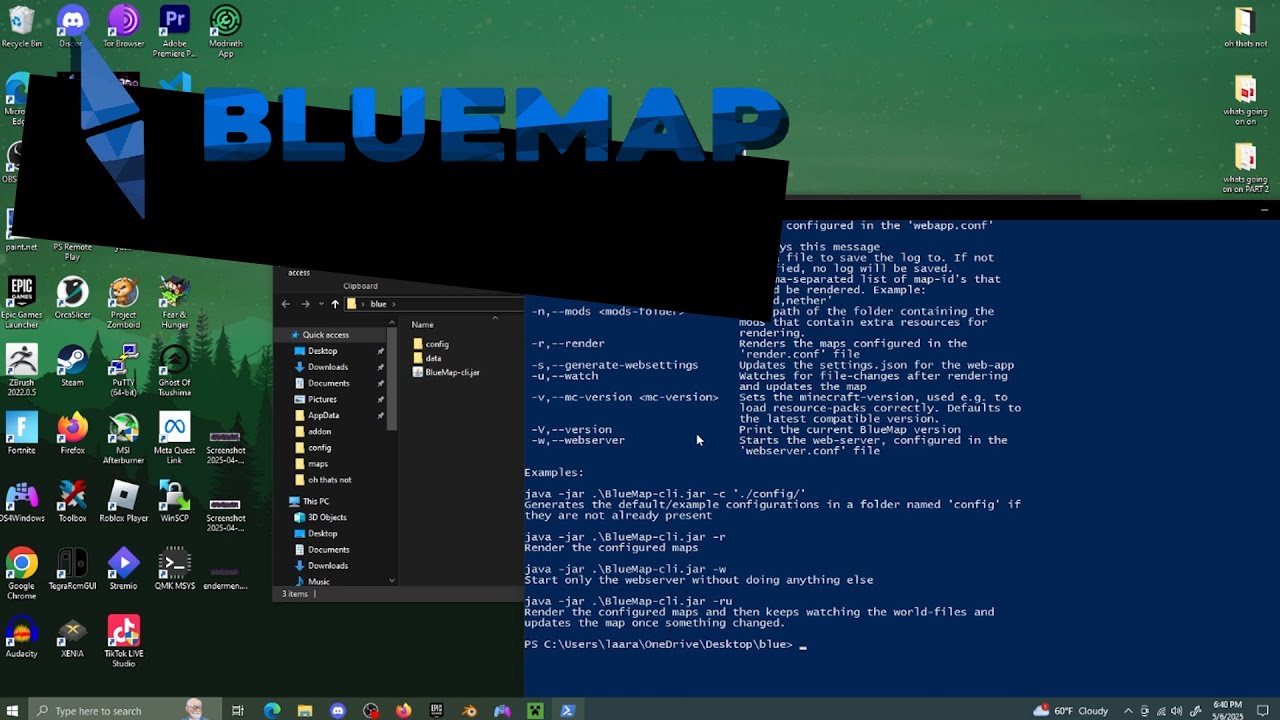Switch to PowerShell on the taskbar
1280x720 pixels.
pos(568,711)
